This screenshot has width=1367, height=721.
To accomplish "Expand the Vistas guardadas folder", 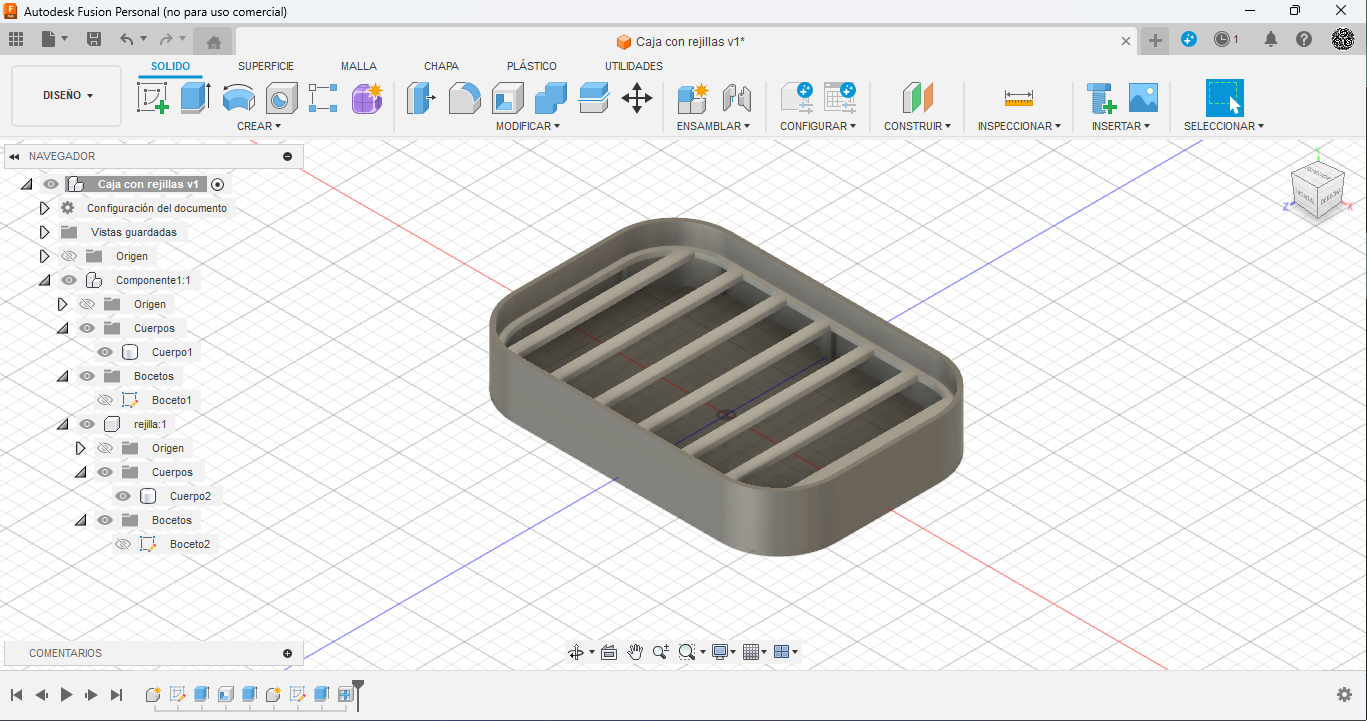I will [44, 232].
